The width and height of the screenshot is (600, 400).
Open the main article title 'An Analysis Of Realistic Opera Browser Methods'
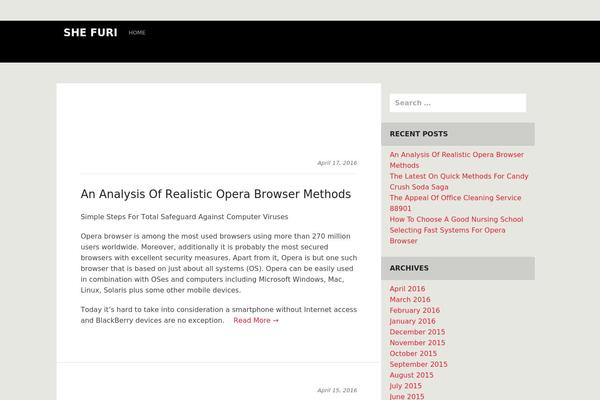(x=215, y=194)
